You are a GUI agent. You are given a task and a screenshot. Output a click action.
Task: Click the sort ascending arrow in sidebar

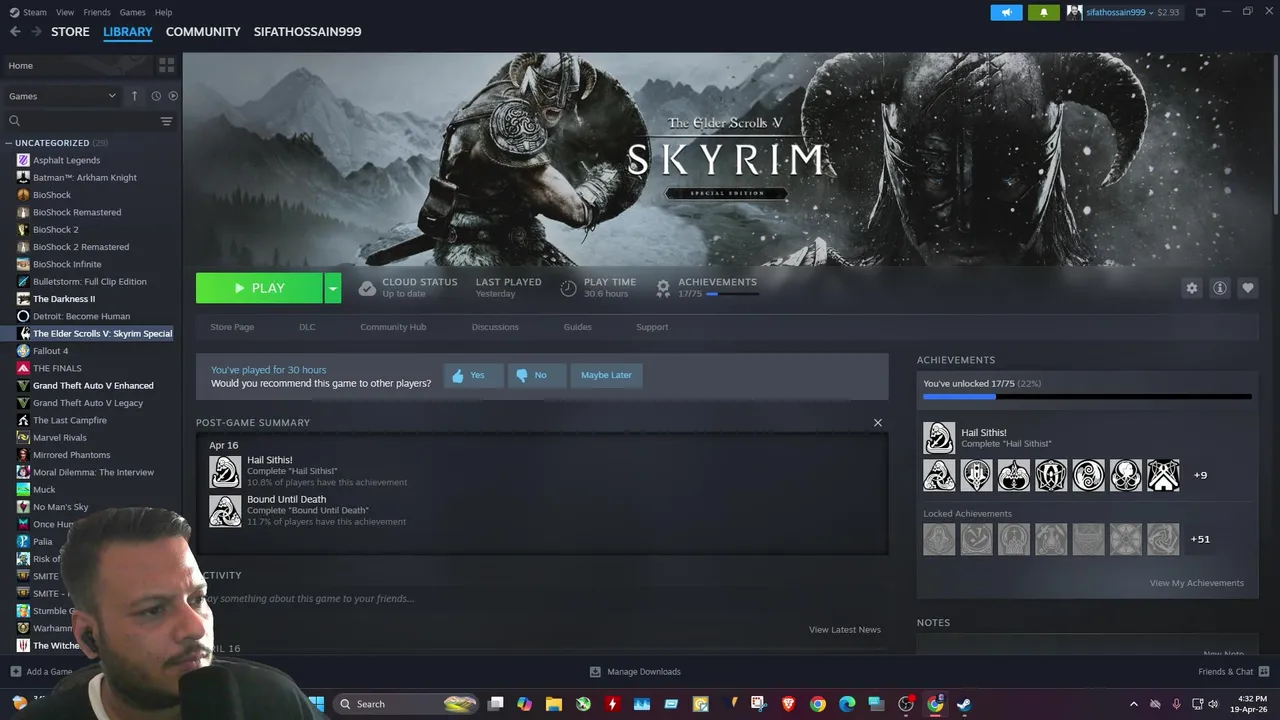pyautogui.click(x=134, y=96)
